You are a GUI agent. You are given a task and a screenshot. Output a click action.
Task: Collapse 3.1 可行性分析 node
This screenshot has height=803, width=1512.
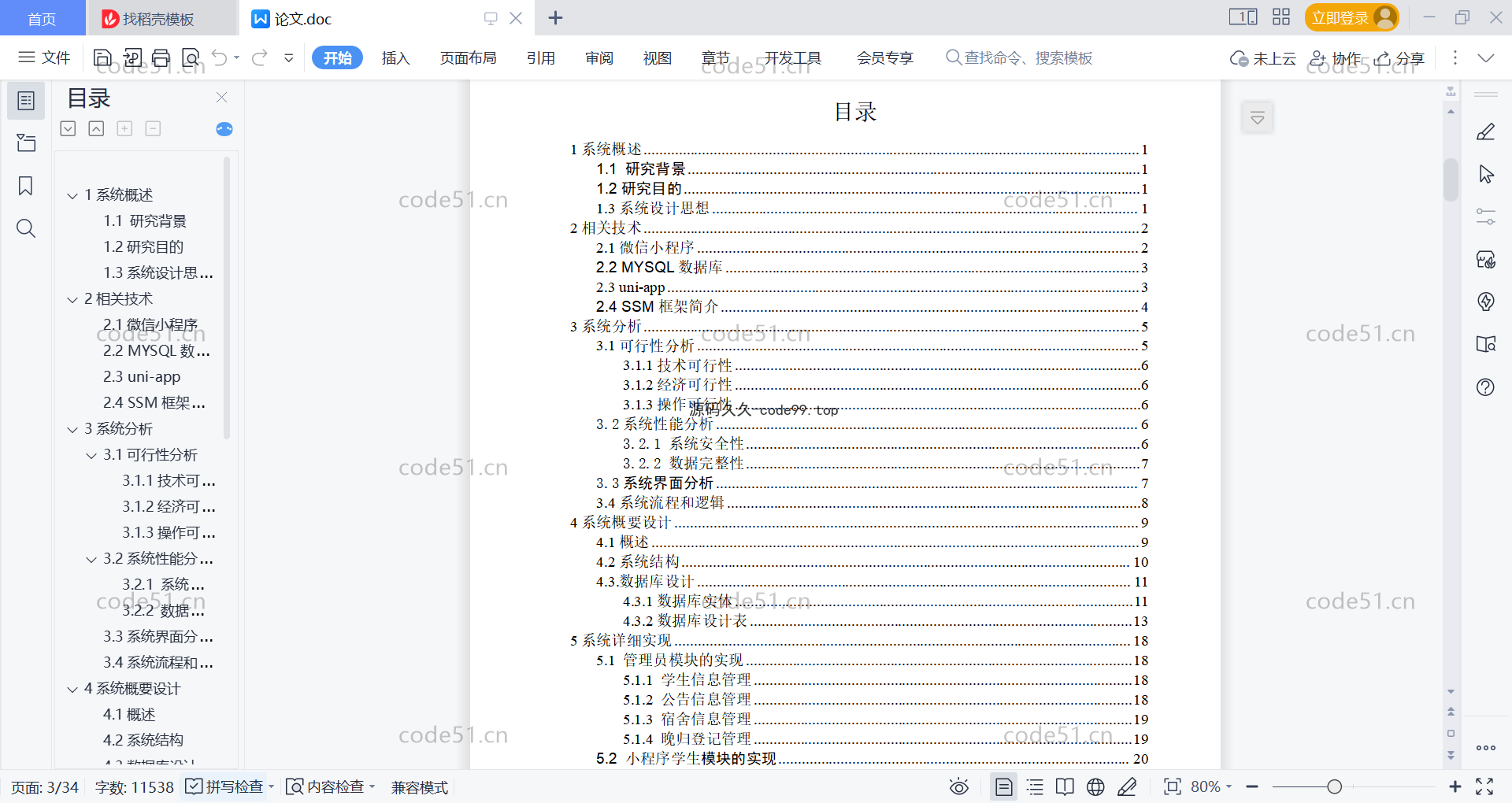coord(91,455)
